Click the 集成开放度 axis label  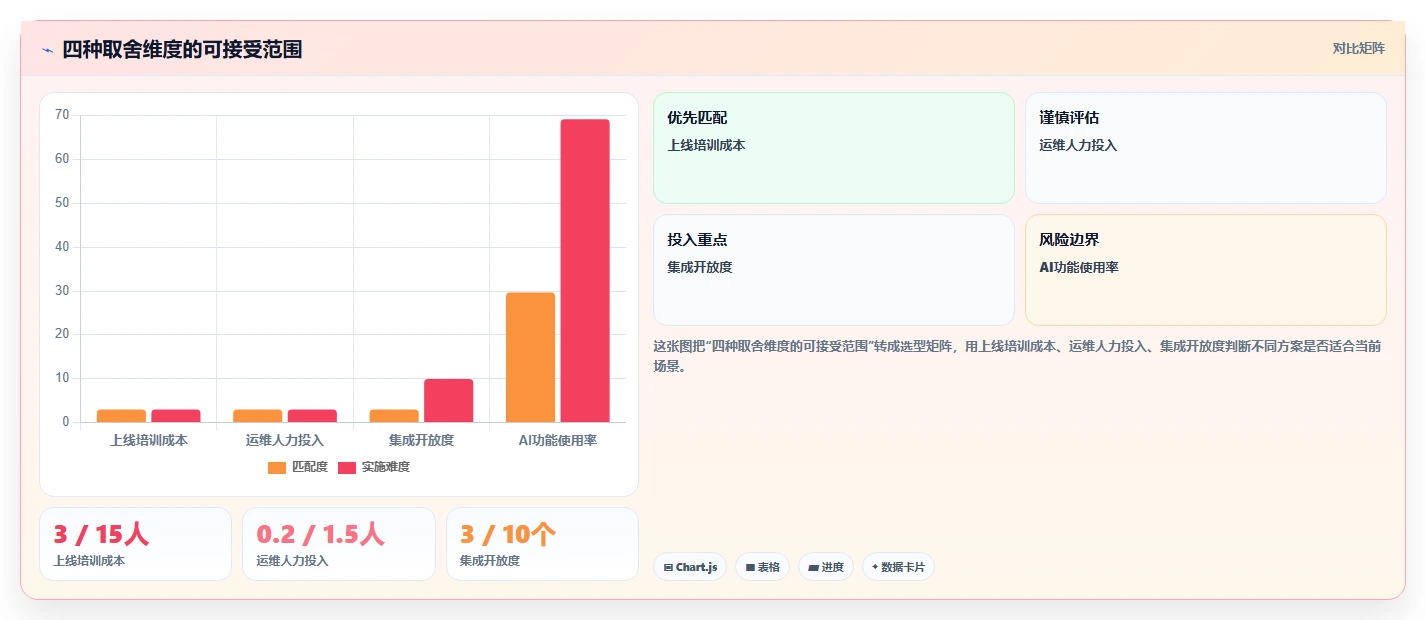click(x=421, y=440)
